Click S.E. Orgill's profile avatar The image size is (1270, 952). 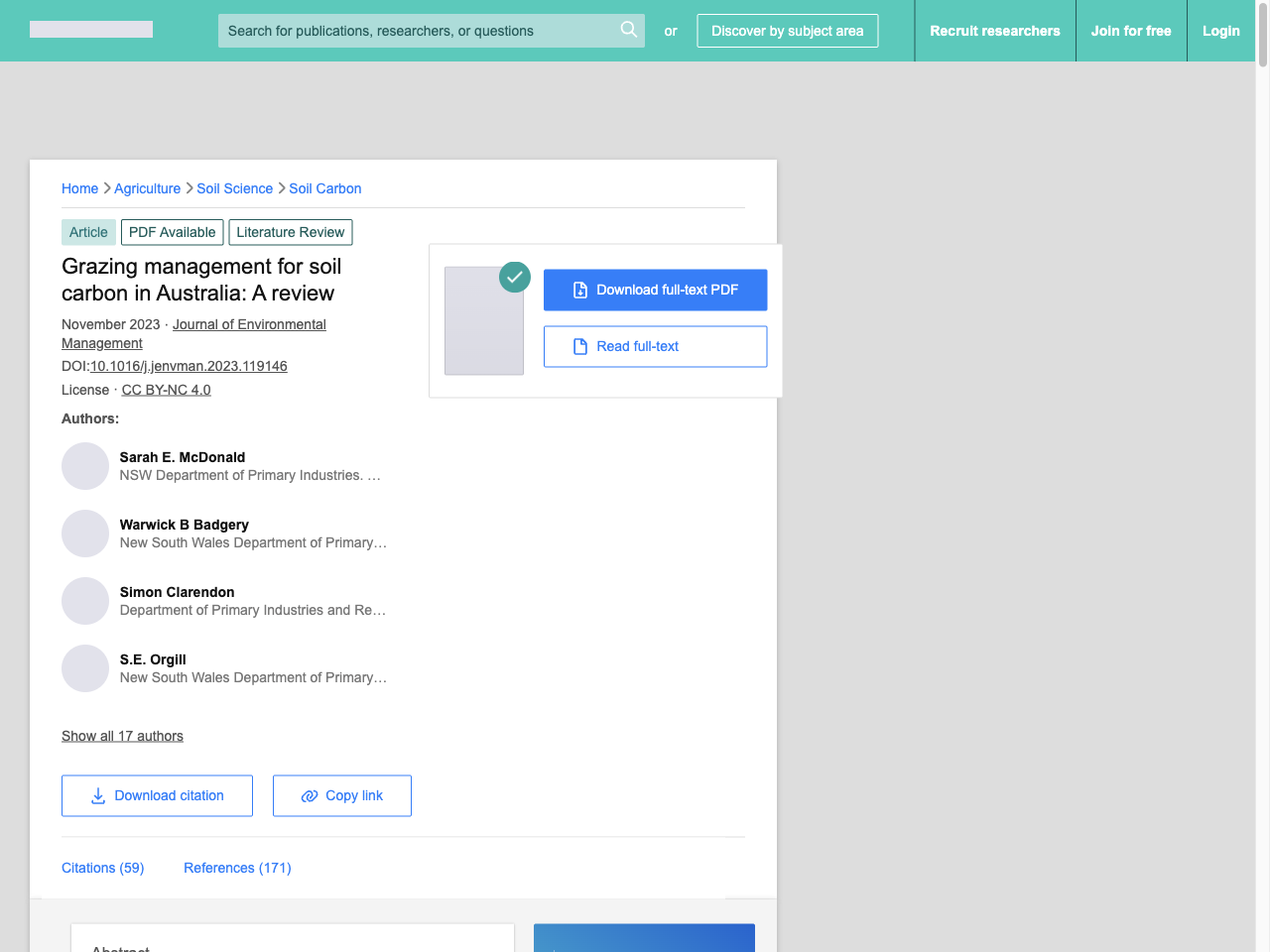point(85,668)
